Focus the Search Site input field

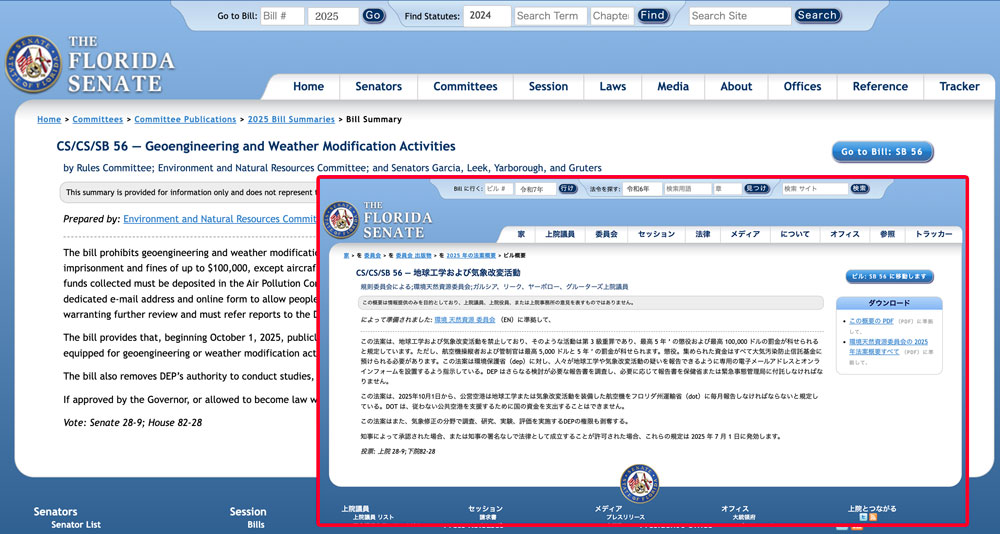pos(740,16)
